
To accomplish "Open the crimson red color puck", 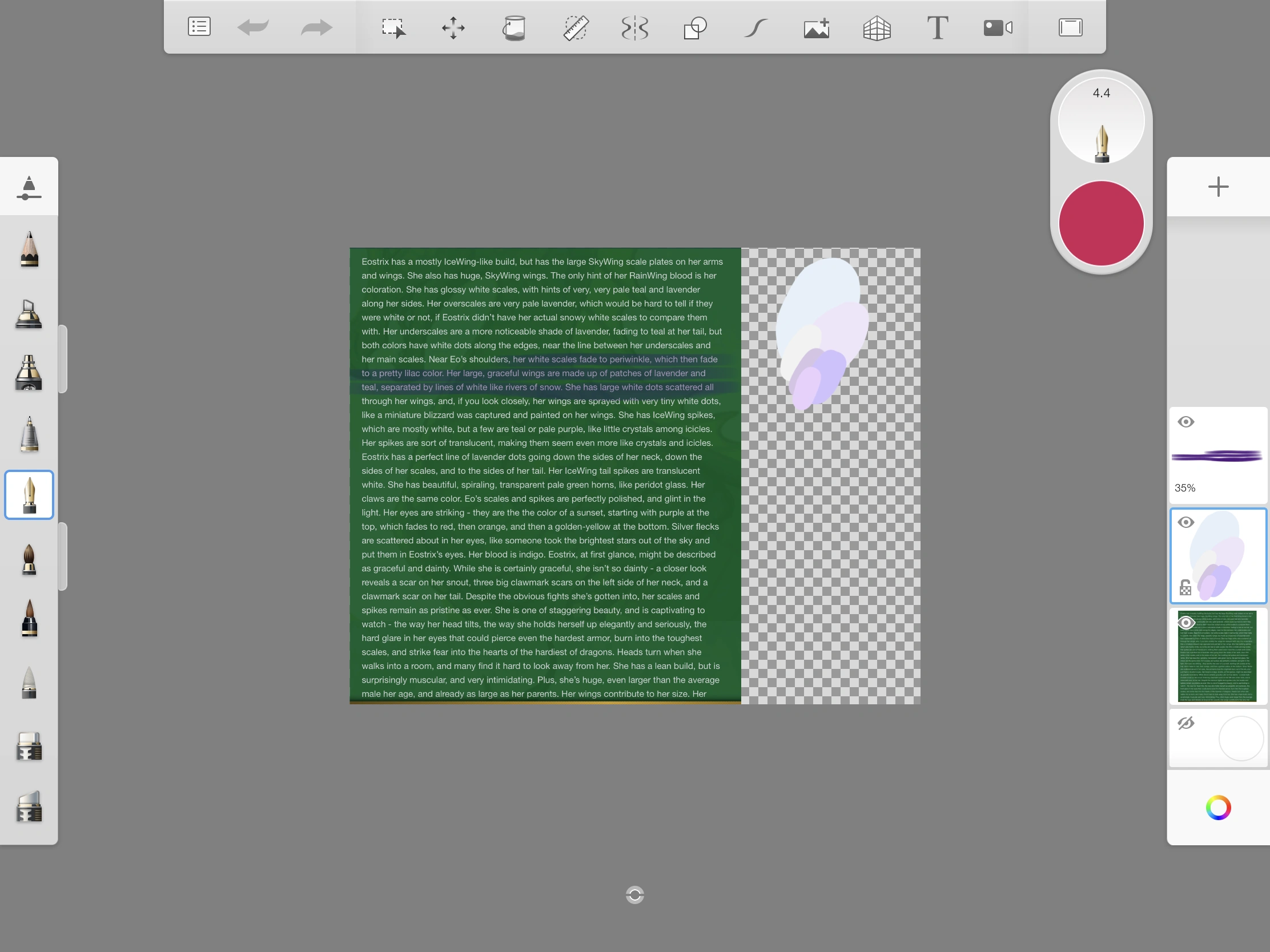I will (x=1100, y=223).
